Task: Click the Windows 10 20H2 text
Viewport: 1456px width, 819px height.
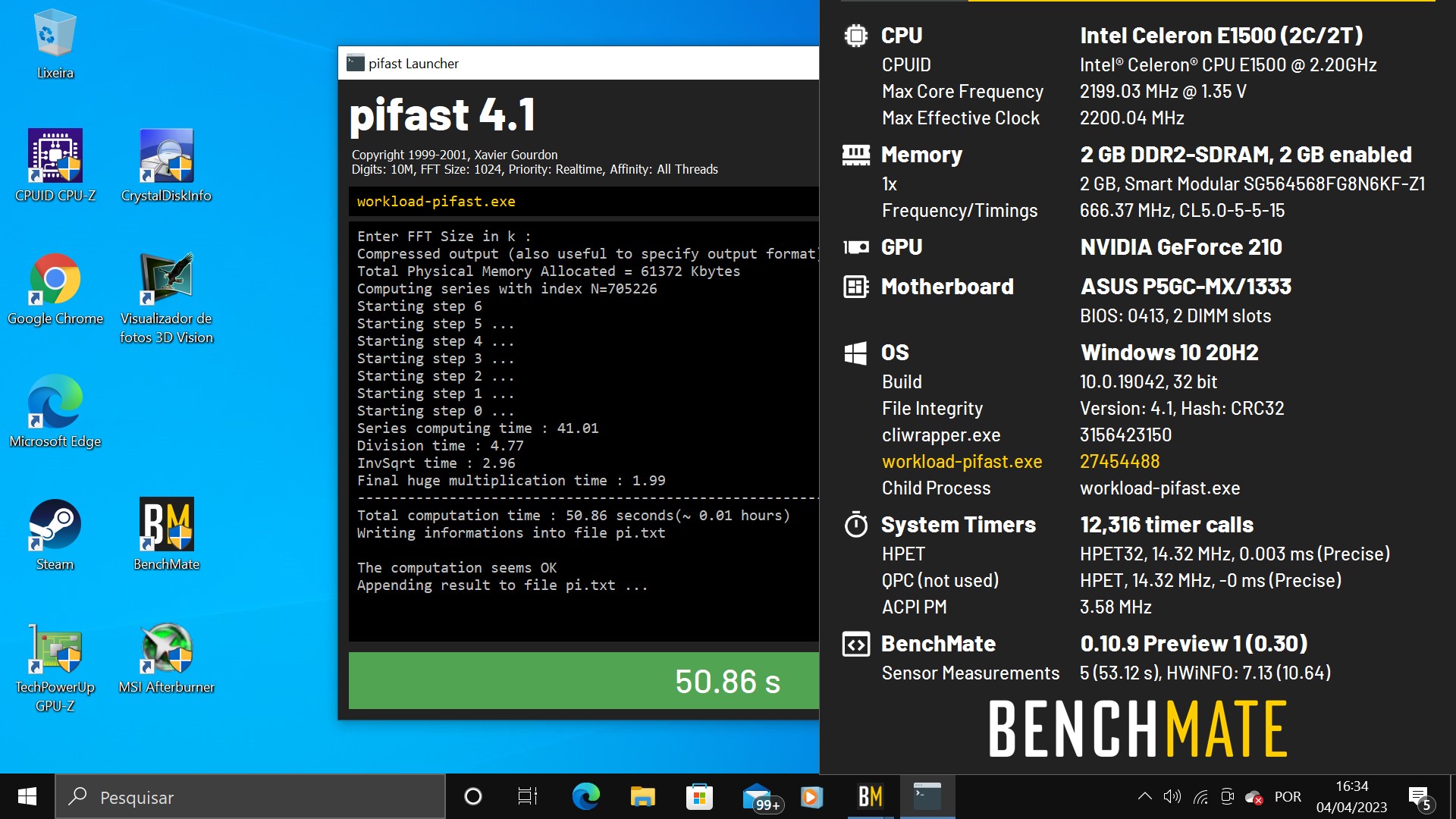Action: [1169, 353]
